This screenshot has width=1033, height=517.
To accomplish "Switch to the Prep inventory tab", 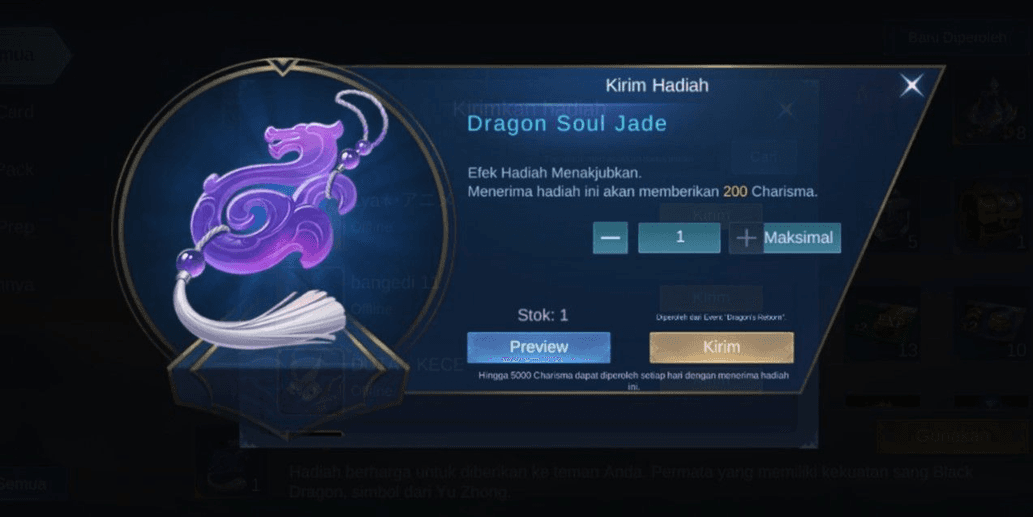I will [18, 227].
